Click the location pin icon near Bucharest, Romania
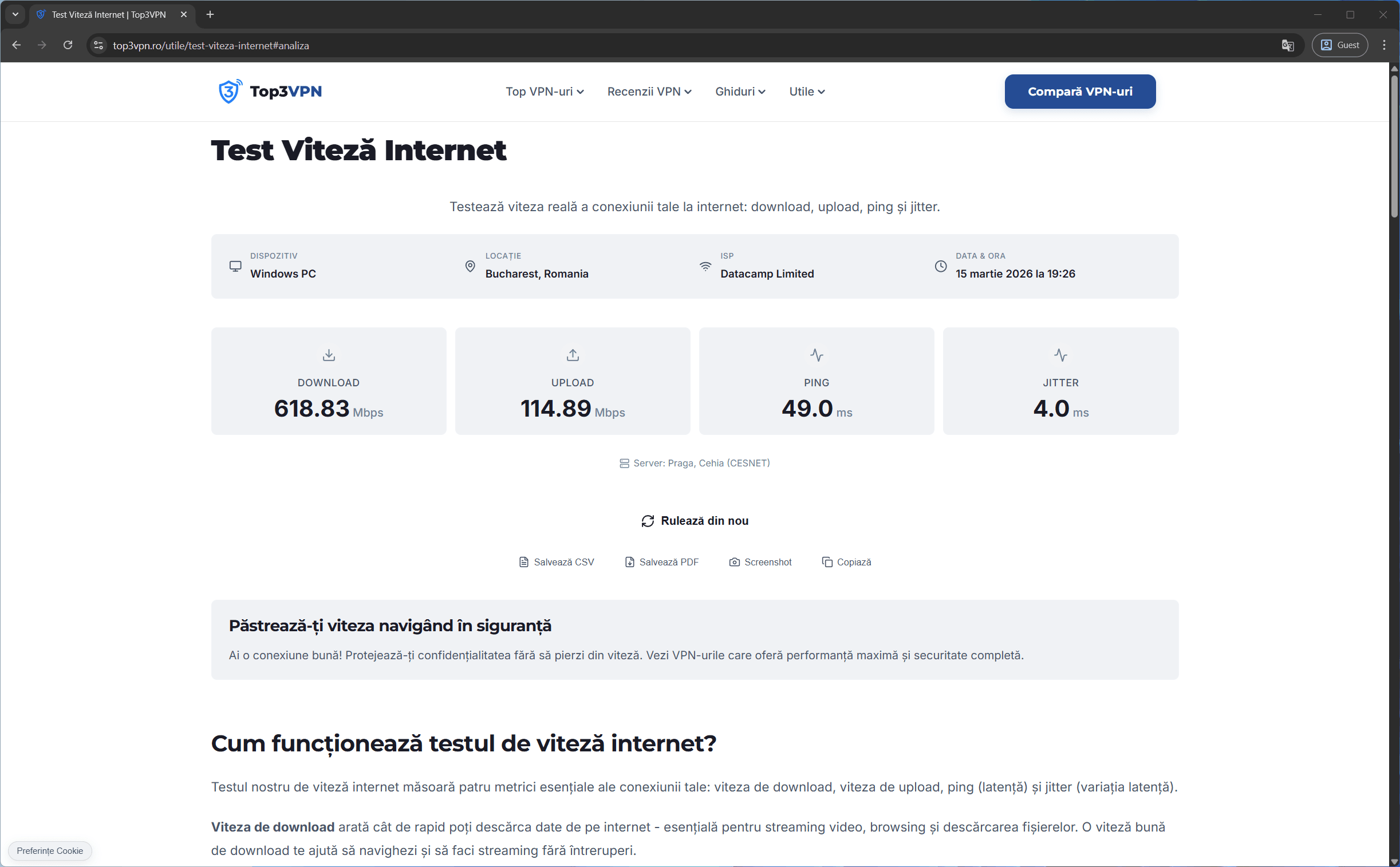 click(x=470, y=266)
